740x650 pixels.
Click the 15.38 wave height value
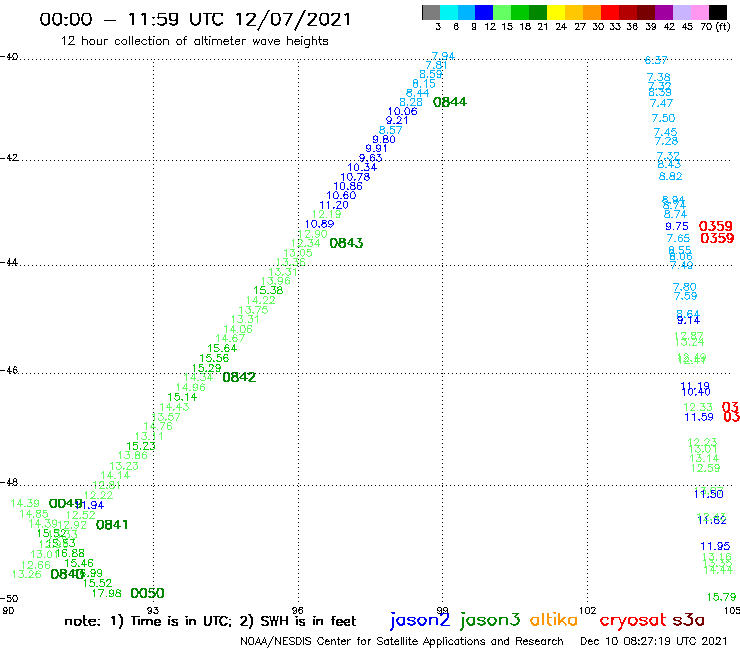(268, 291)
